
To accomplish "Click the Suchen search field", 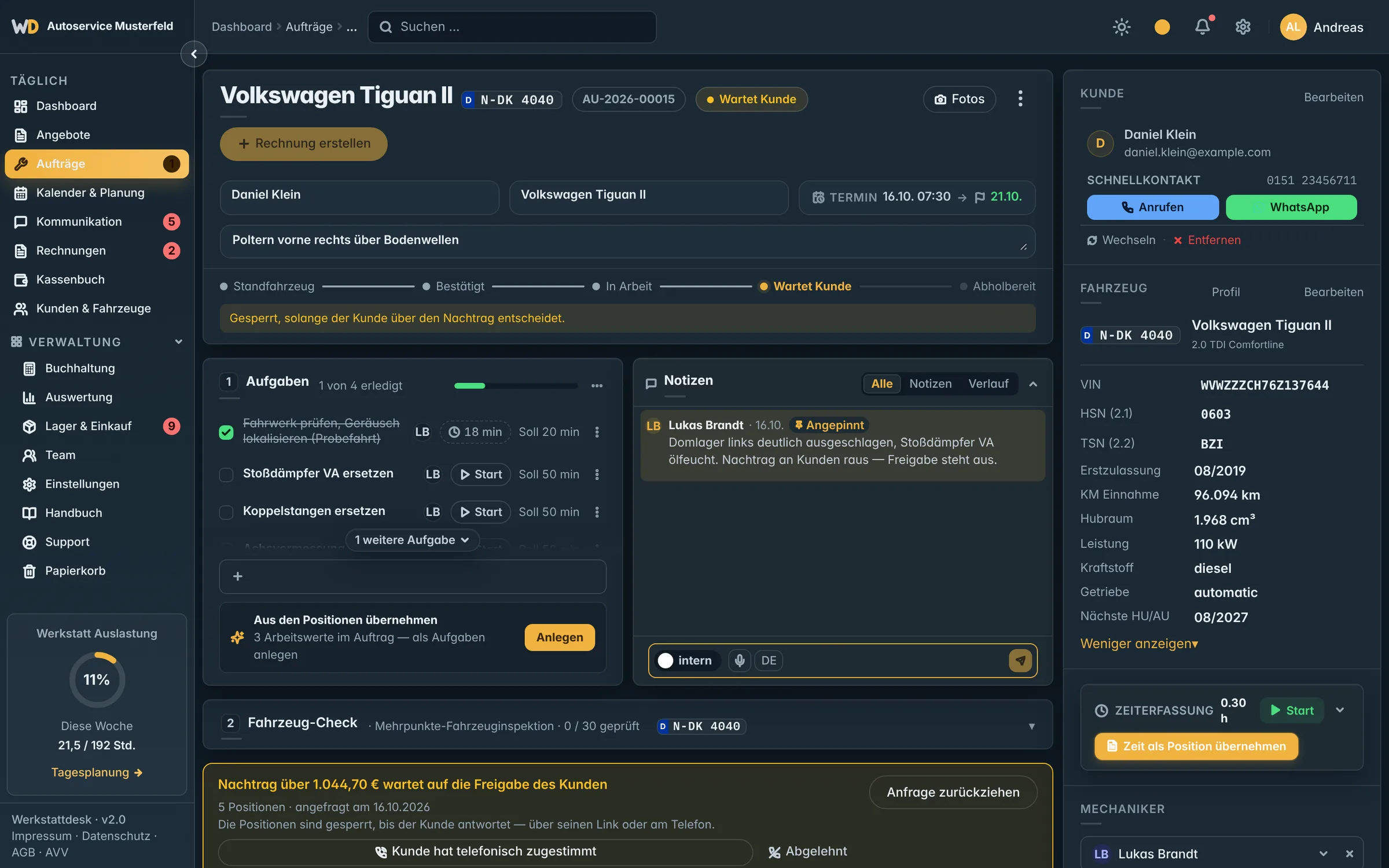I will point(512,27).
